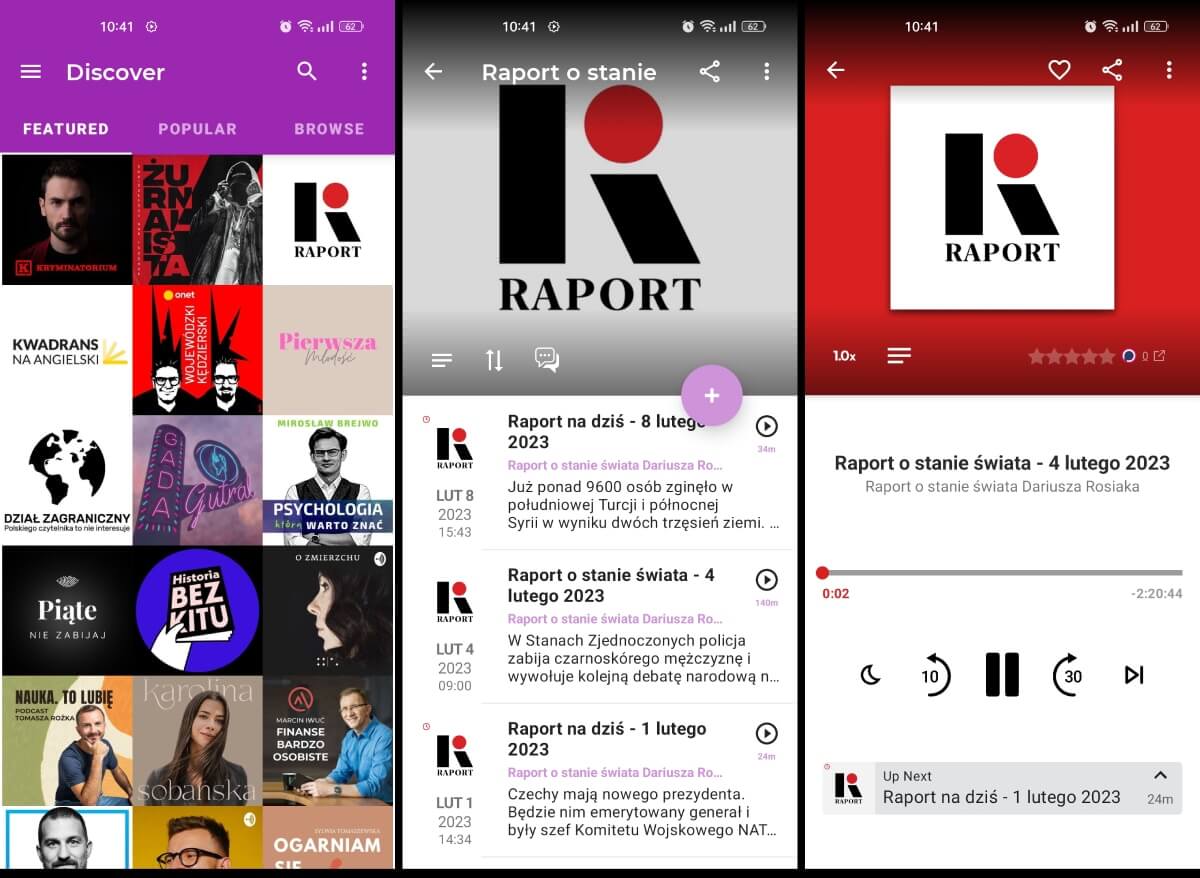The image size is (1200, 878).
Task: Pause the playing episode
Action: coord(1001,675)
